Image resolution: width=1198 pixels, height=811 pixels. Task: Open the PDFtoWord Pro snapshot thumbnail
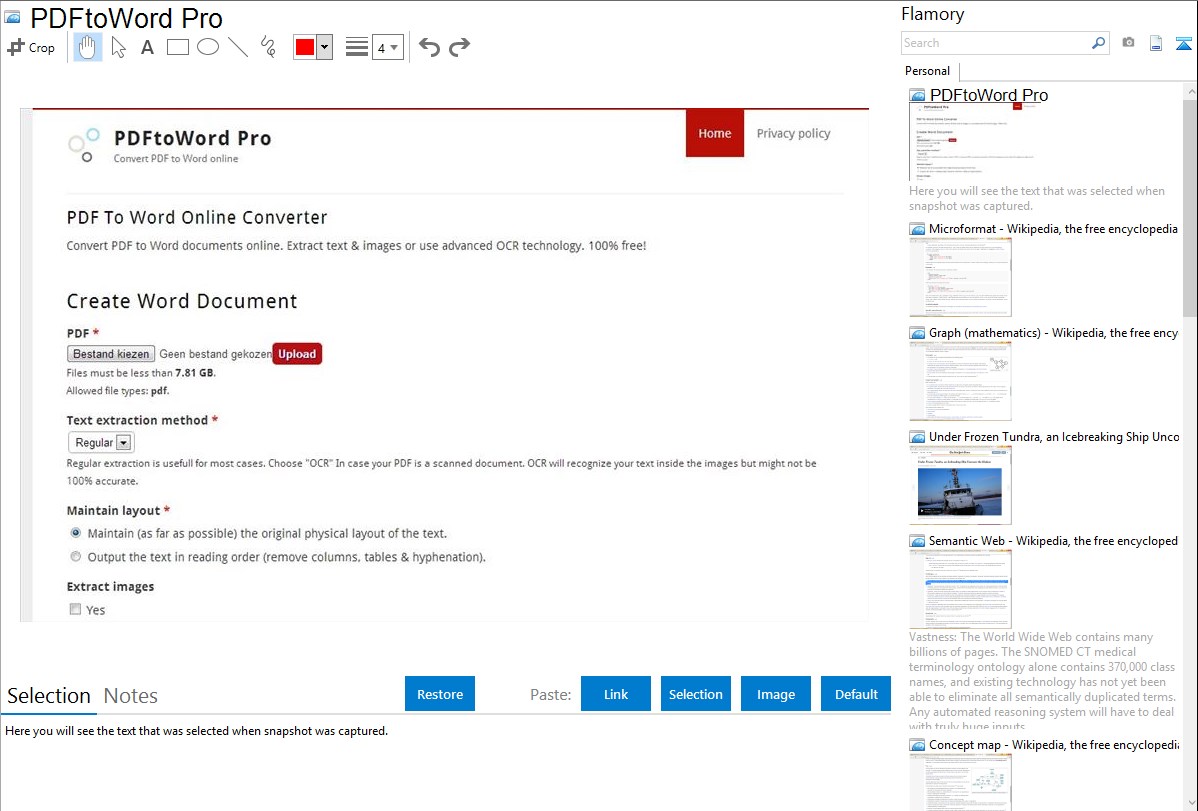coord(976,141)
